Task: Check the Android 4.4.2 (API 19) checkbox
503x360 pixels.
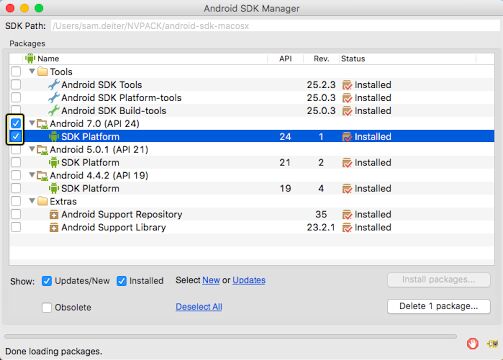Action: 16,175
